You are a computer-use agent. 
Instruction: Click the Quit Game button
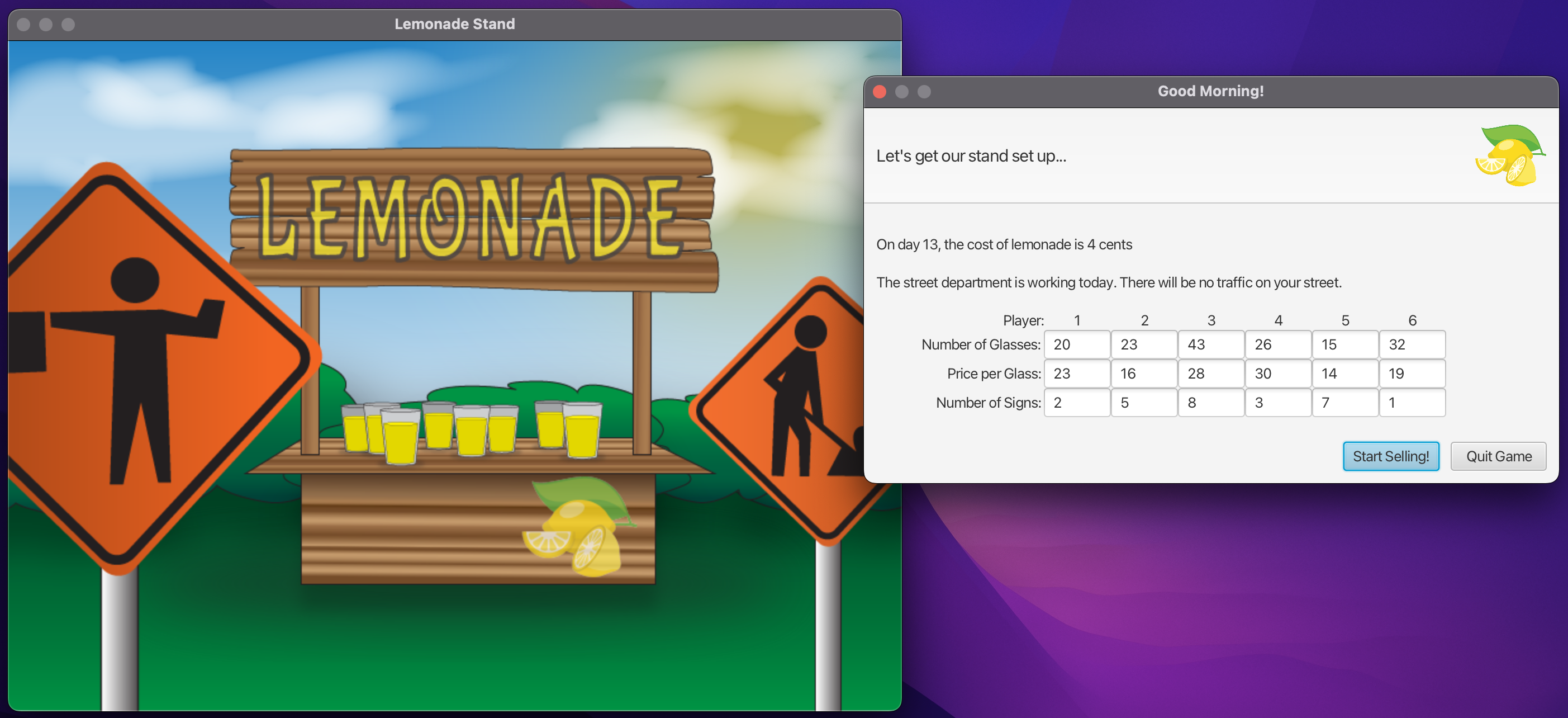click(1498, 456)
